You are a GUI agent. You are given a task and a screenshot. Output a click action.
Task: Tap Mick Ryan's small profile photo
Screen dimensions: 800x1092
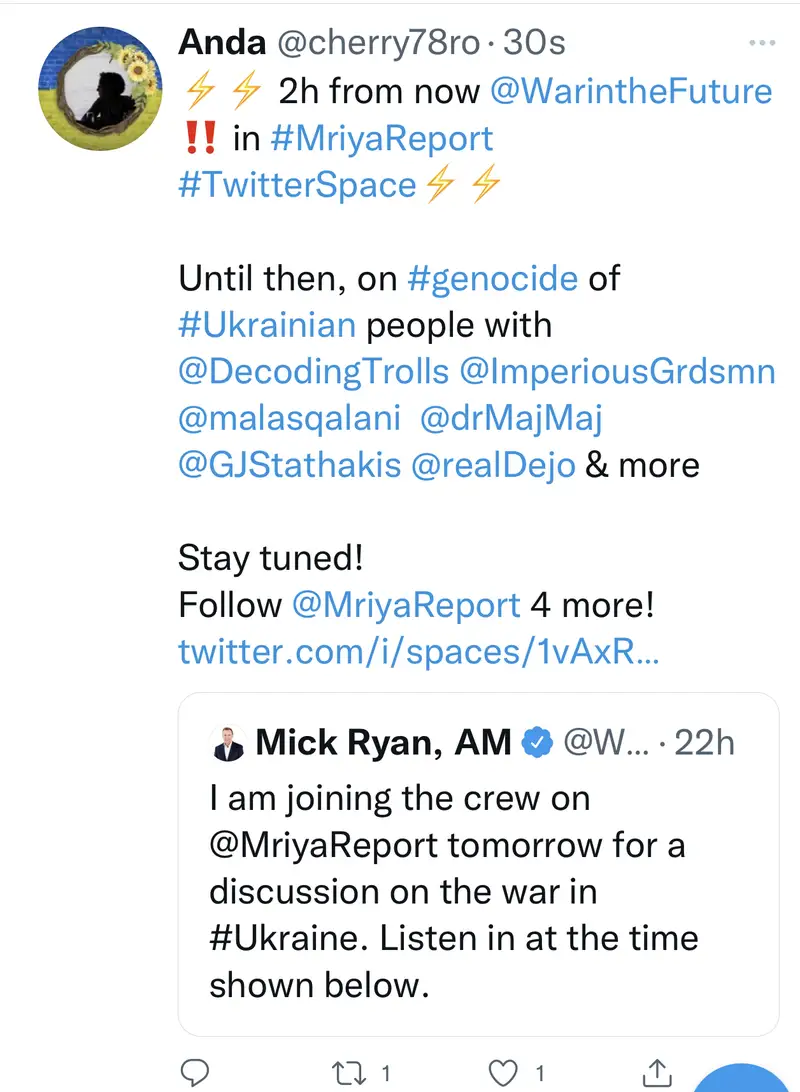click(x=229, y=742)
